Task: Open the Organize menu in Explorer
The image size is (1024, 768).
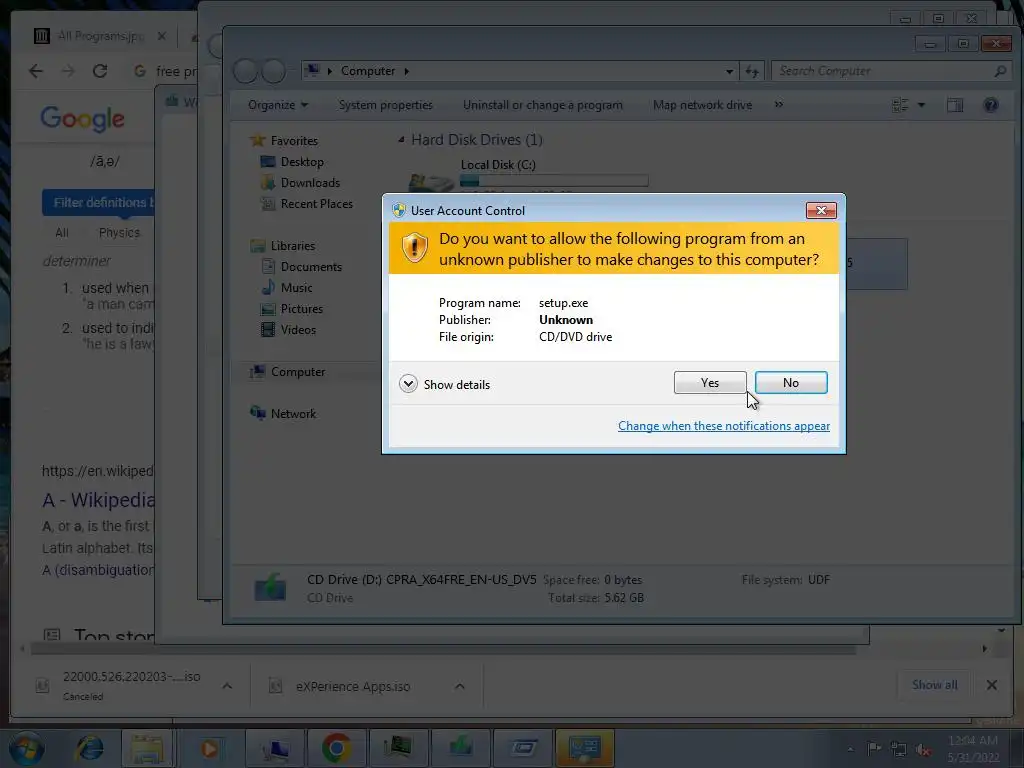Action: 278,105
